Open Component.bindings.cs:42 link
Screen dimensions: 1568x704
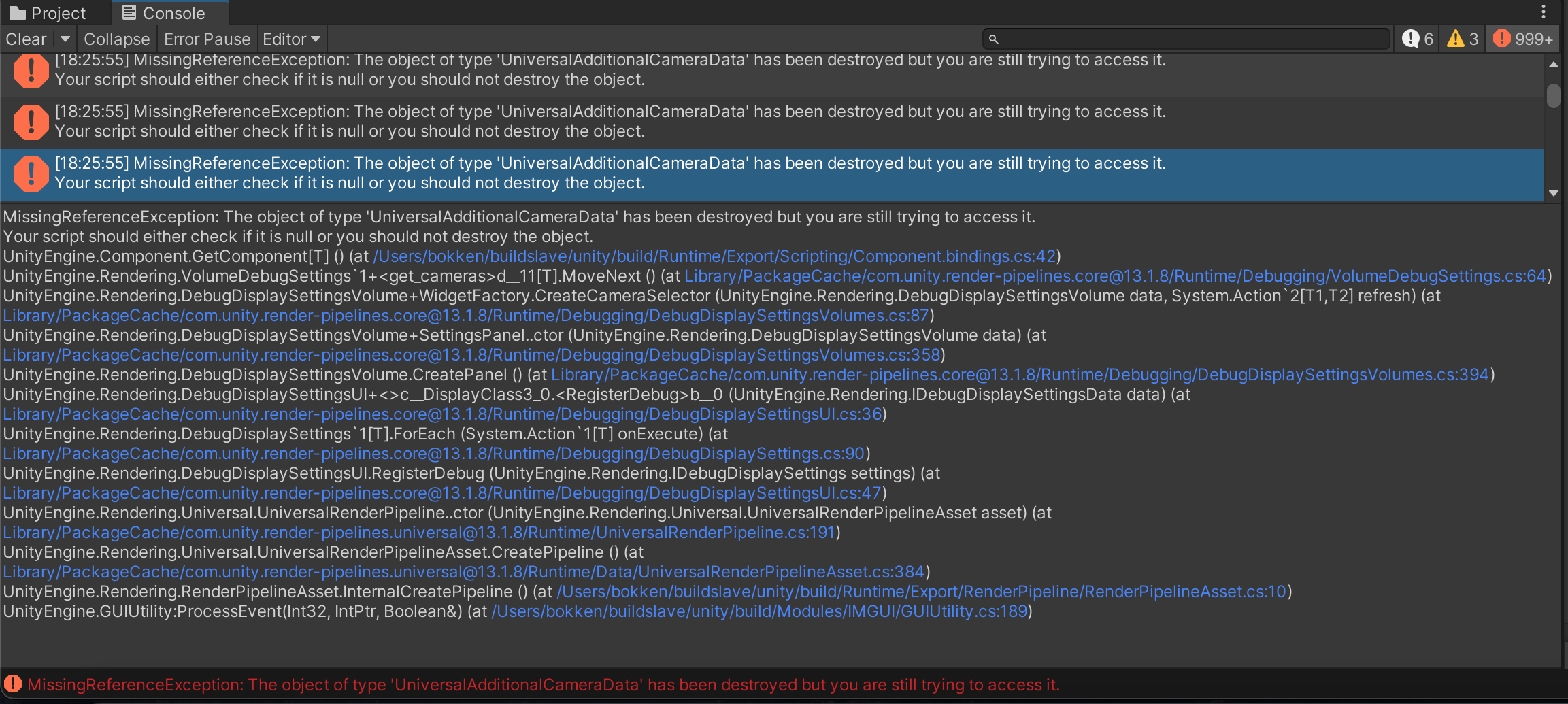pos(714,256)
